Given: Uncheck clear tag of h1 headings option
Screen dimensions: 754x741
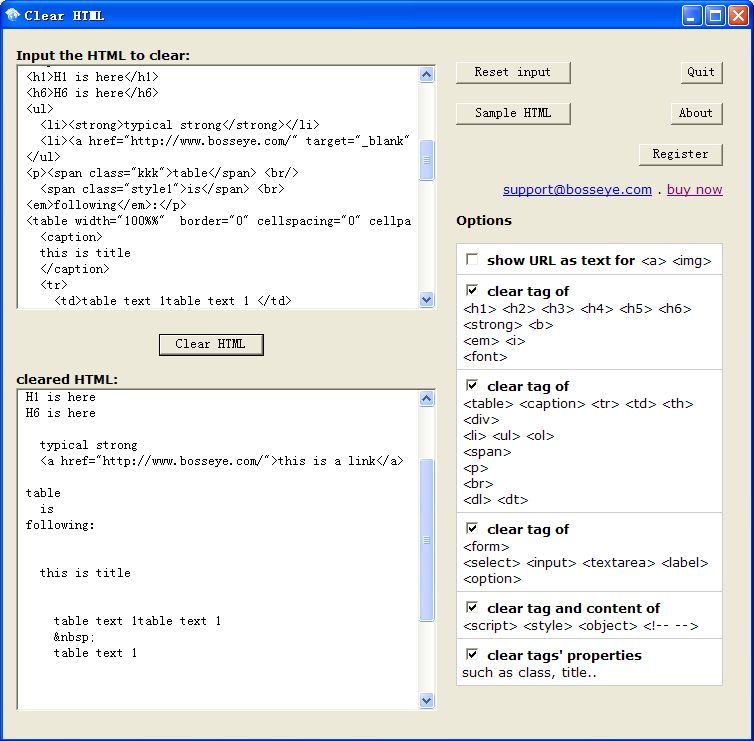Looking at the screenshot, I should (472, 291).
